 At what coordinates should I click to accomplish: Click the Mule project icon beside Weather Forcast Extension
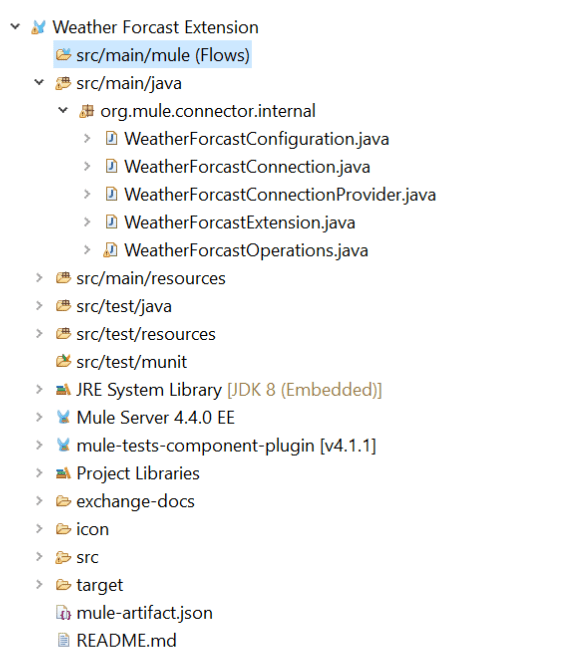point(38,28)
